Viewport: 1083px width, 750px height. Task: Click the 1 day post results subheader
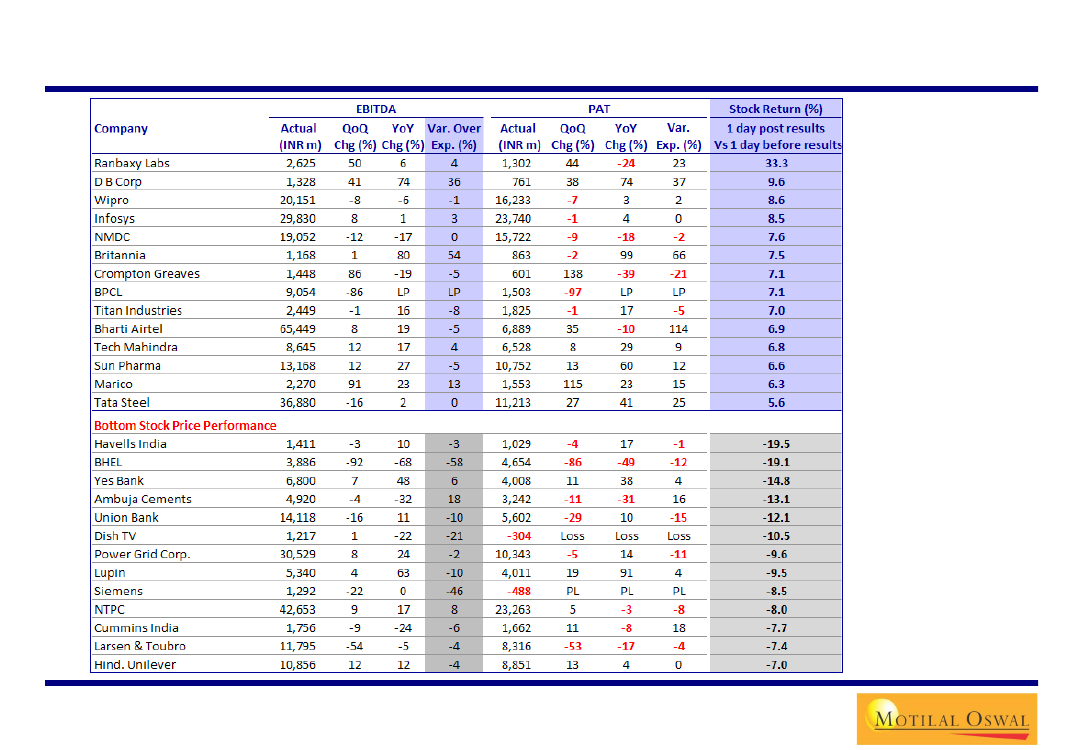coord(775,128)
